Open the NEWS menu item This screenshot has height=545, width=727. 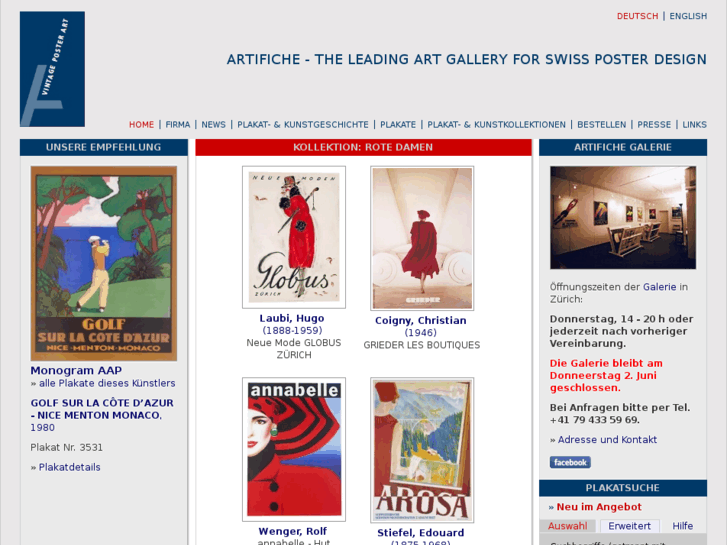click(213, 125)
